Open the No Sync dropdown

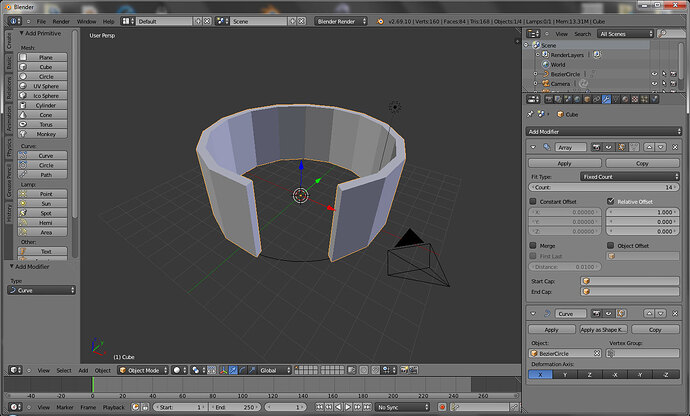(403, 407)
